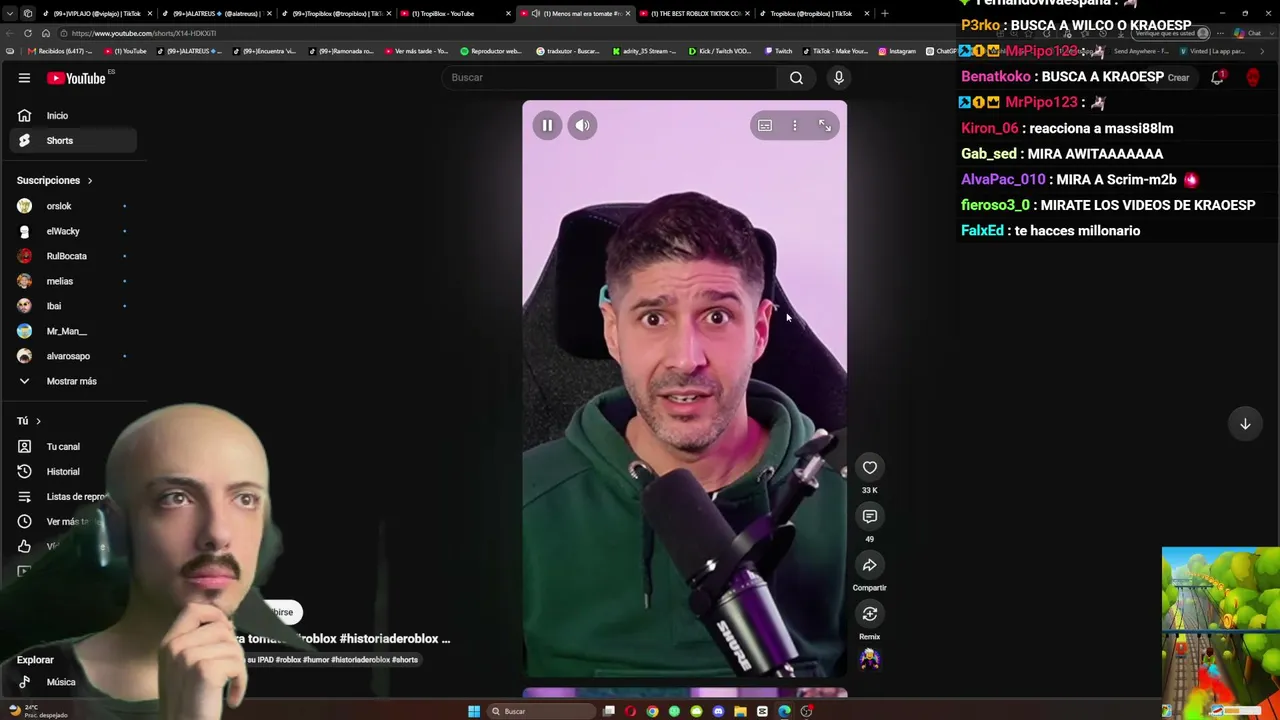Open the orslok subscription channel
The image size is (1280, 720).
(x=74, y=206)
